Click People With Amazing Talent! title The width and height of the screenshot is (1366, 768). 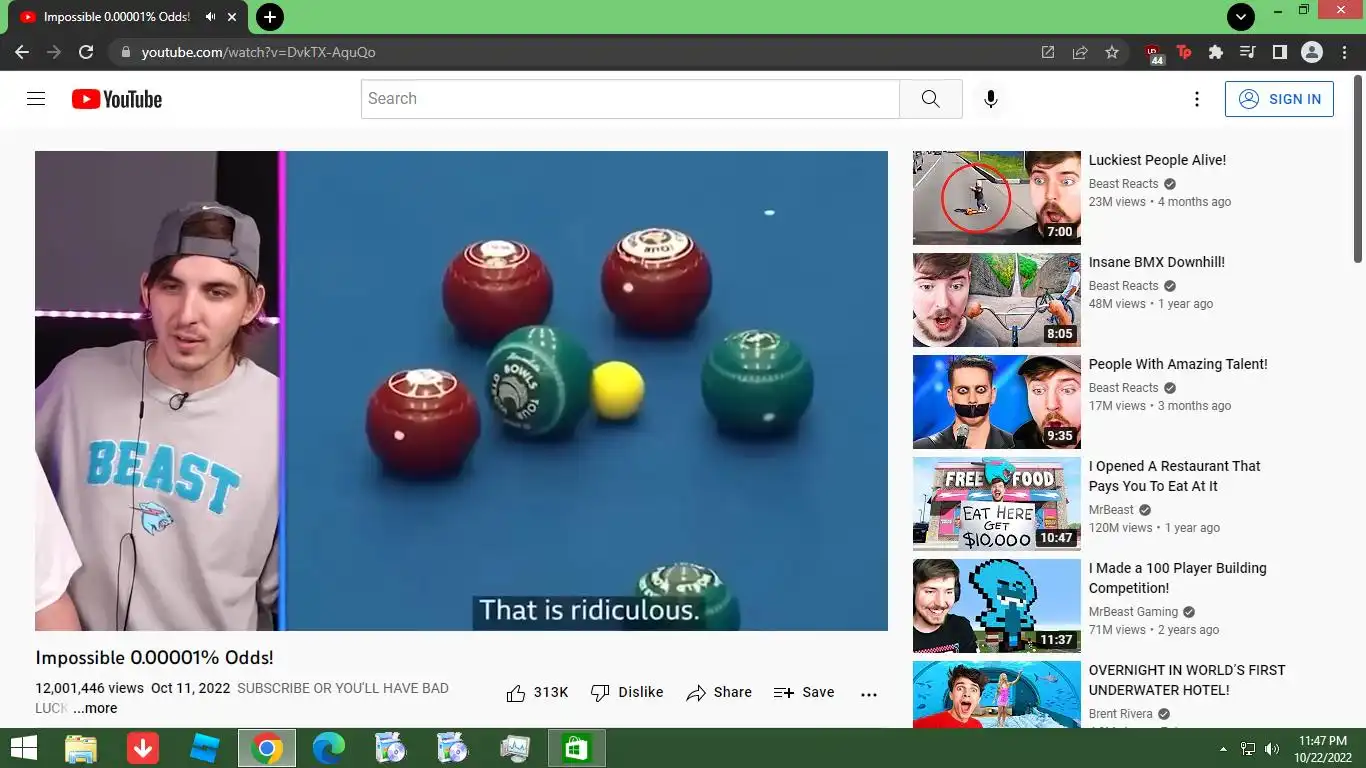tap(1178, 364)
